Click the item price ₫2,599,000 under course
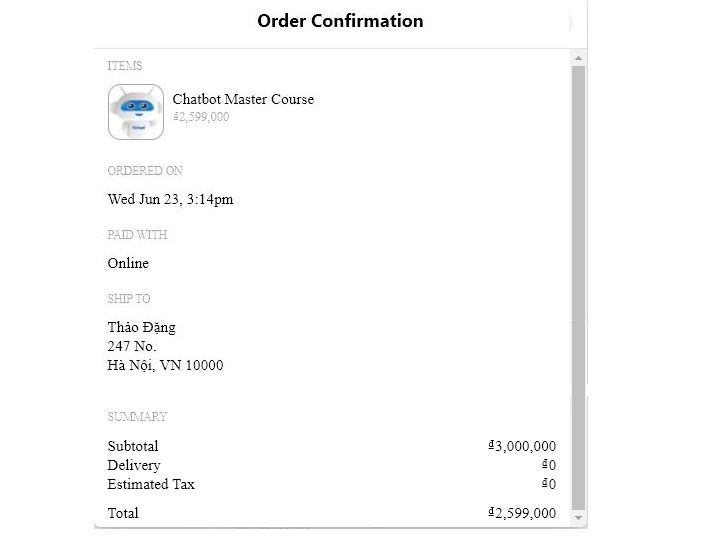Image resolution: width=706 pixels, height=556 pixels. (201, 117)
